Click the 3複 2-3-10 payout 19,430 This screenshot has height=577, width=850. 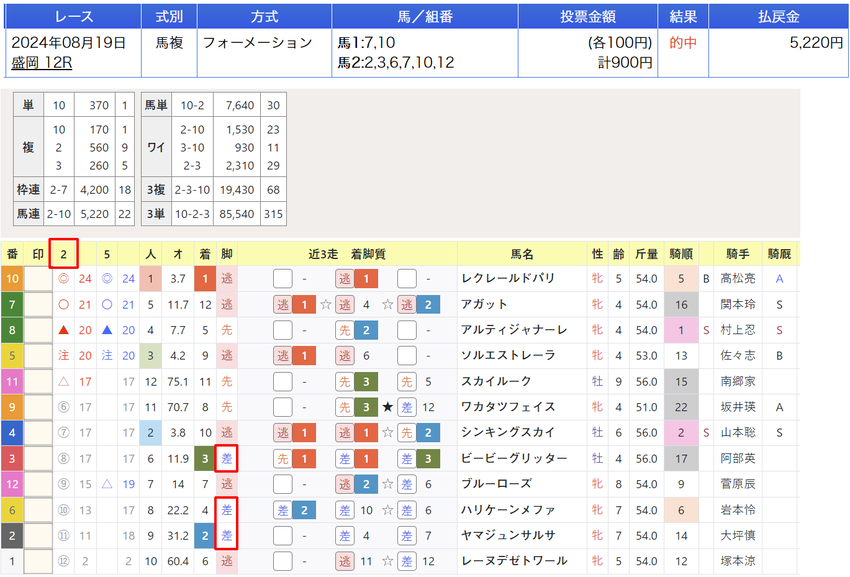coord(236,190)
